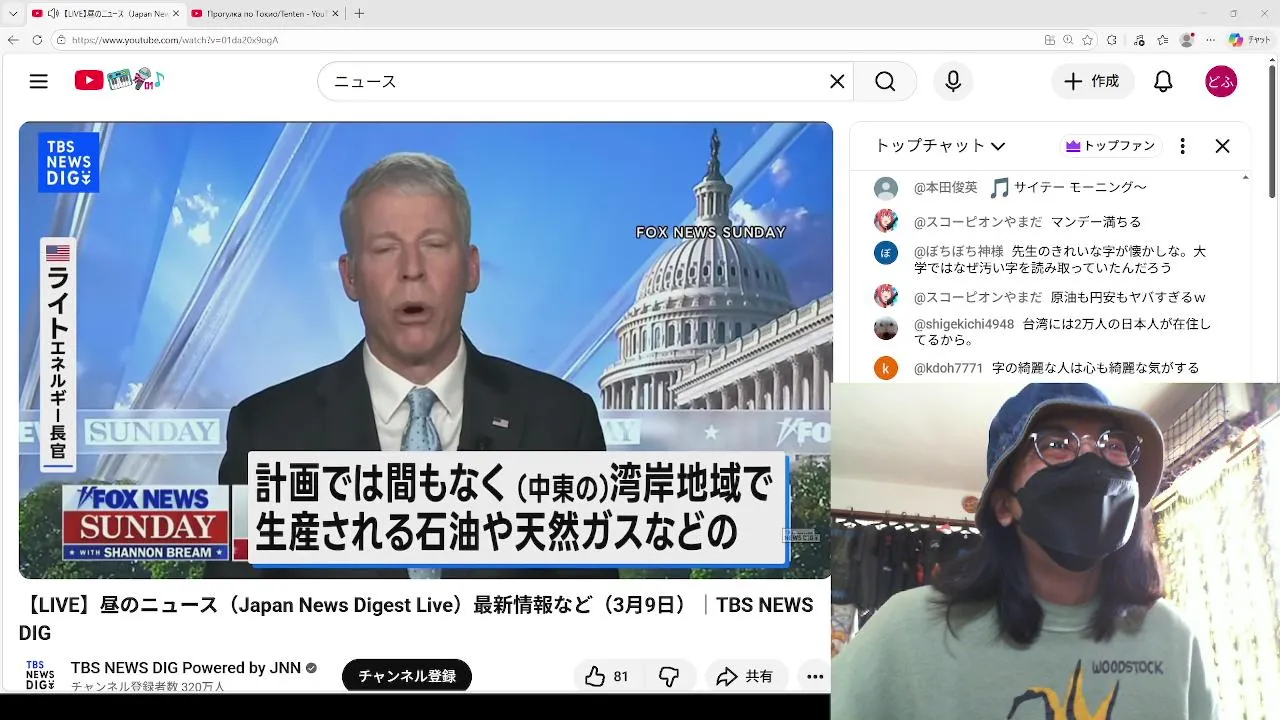Mute the tab via speaker icon
This screenshot has width=1280, height=720.
(x=52, y=13)
